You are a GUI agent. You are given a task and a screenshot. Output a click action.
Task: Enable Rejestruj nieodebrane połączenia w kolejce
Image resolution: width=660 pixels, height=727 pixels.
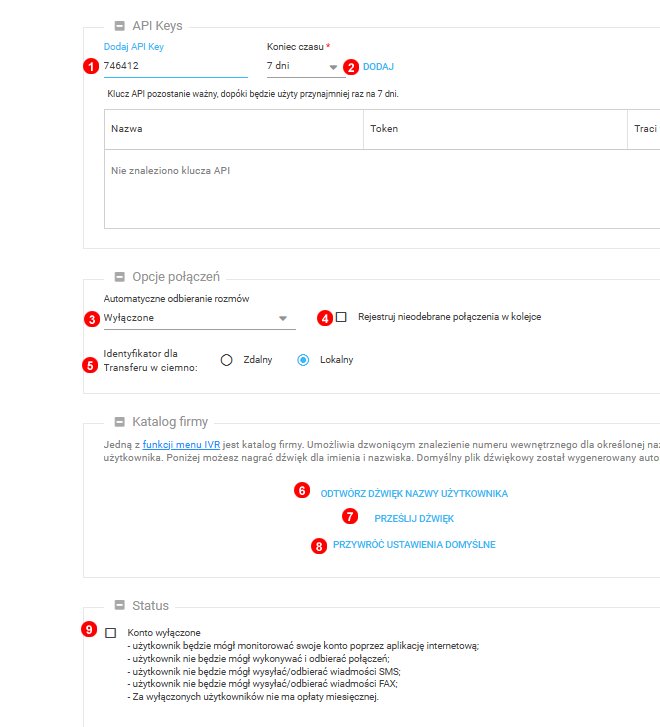(x=341, y=317)
